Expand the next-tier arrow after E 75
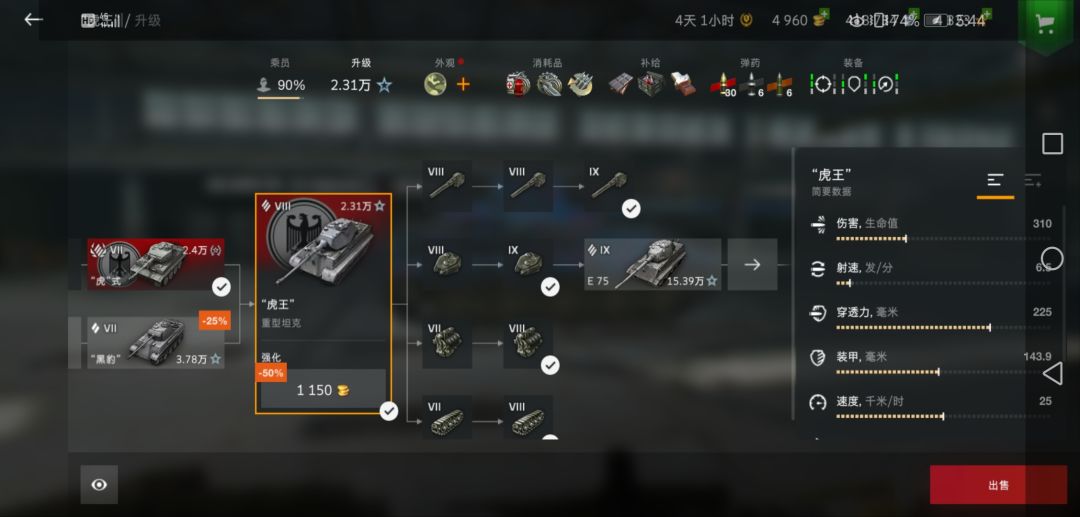1080x517 pixels. [x=752, y=264]
